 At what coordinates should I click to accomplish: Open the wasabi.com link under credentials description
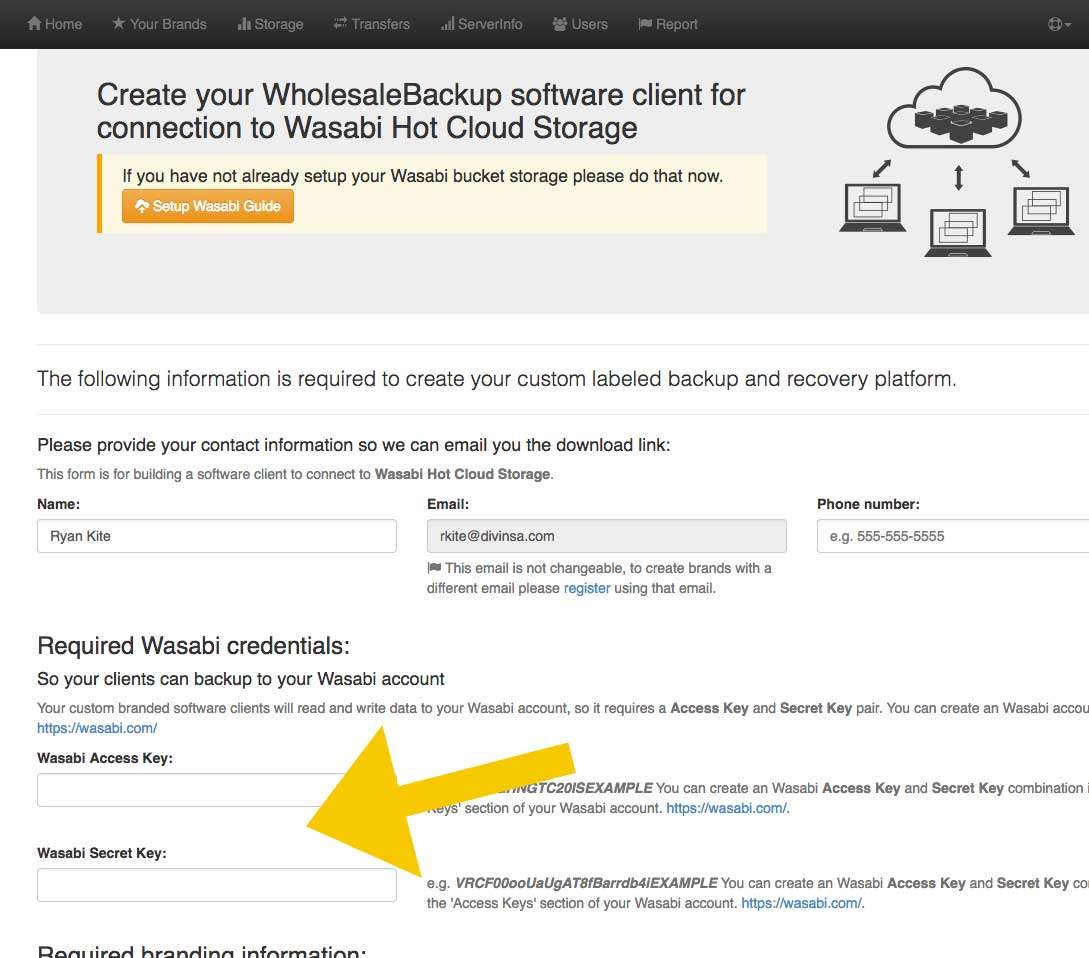(97, 728)
